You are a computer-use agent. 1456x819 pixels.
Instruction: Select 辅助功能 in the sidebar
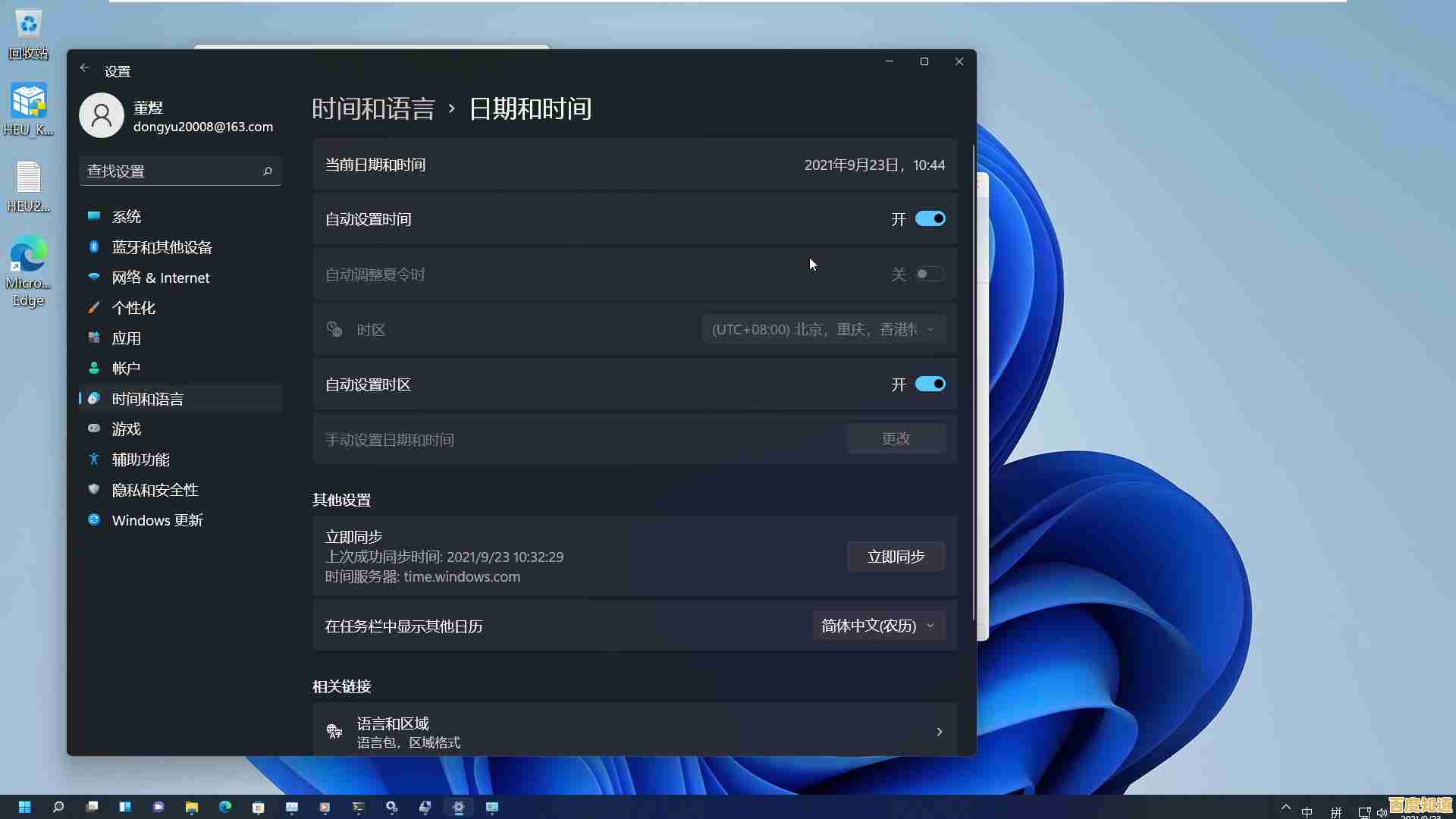pos(140,459)
